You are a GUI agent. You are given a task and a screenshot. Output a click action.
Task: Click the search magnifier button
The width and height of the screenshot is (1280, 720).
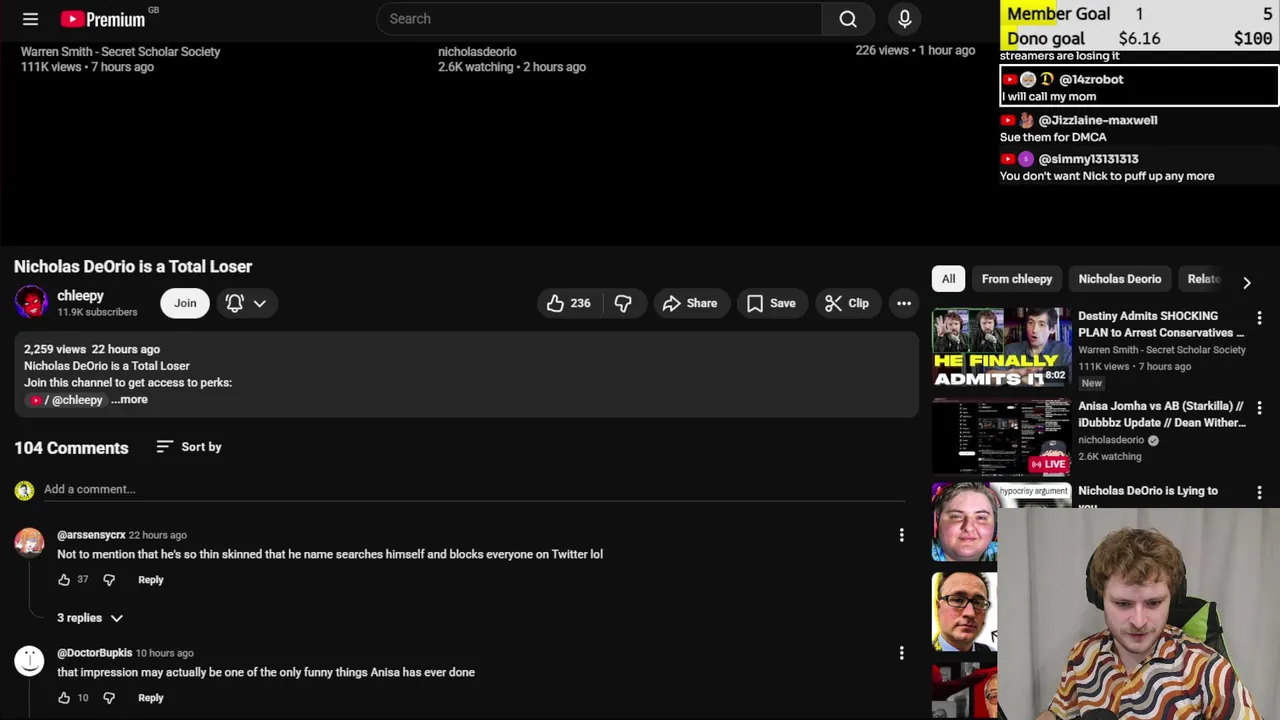tap(848, 19)
